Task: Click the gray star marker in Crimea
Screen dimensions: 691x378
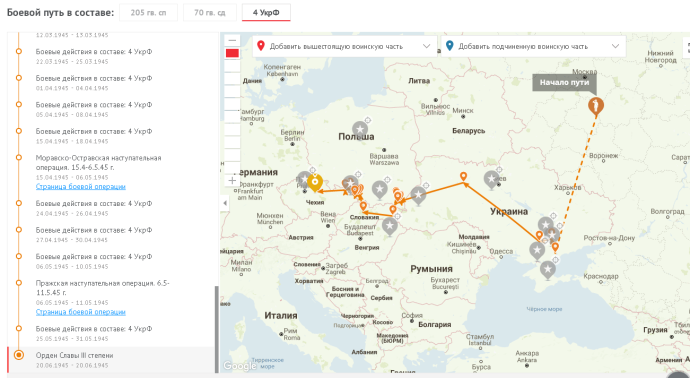Action: tap(547, 270)
